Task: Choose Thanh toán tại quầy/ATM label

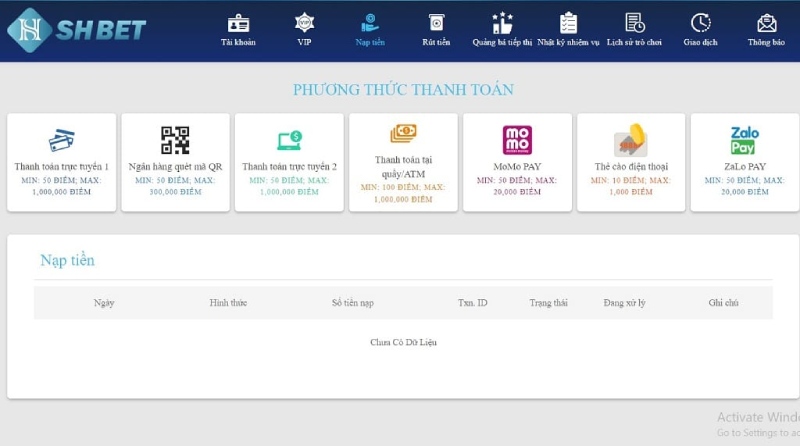Action: coord(404,167)
